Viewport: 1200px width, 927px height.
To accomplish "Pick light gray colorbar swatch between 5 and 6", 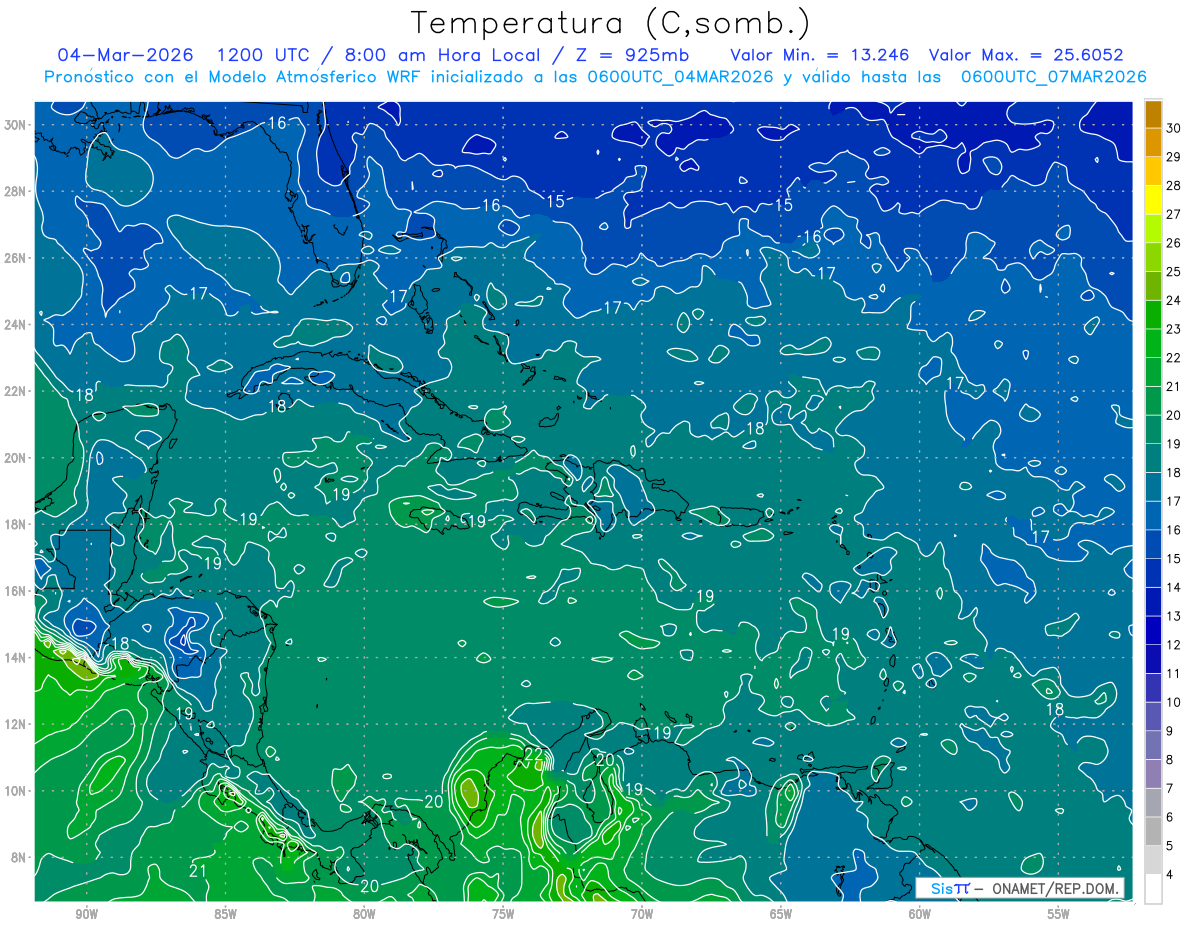I will pos(1153,832).
